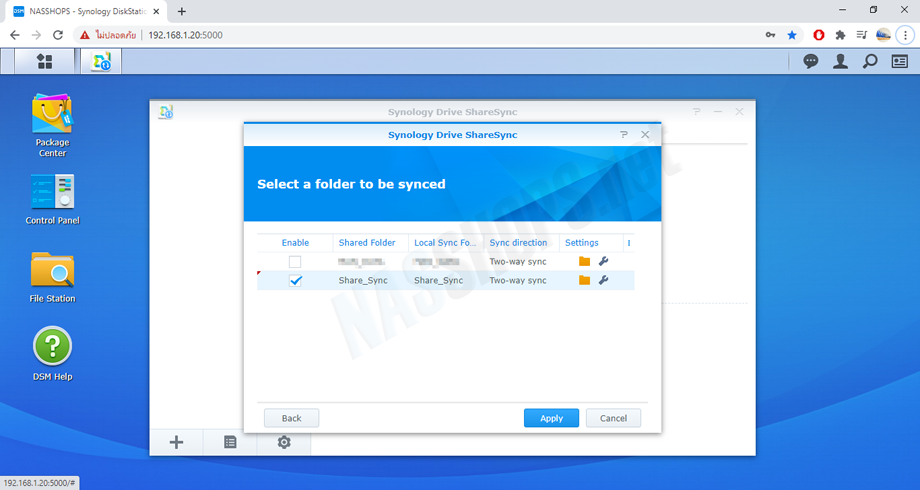Click the Local Sync Folder column header
The image size is (920, 490).
click(445, 242)
